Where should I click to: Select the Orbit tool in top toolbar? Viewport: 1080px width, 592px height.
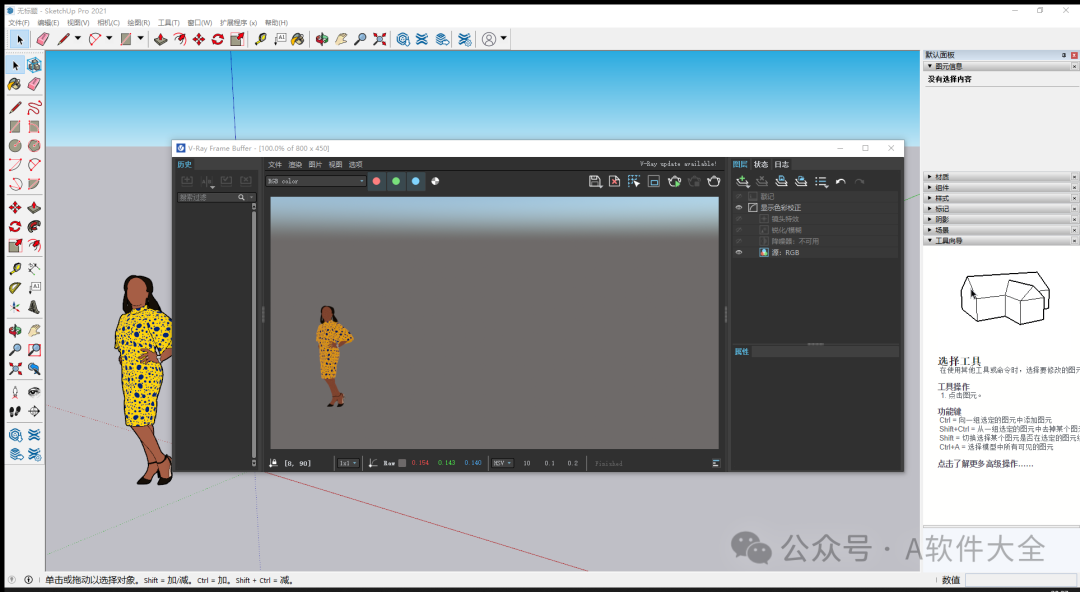(322, 39)
